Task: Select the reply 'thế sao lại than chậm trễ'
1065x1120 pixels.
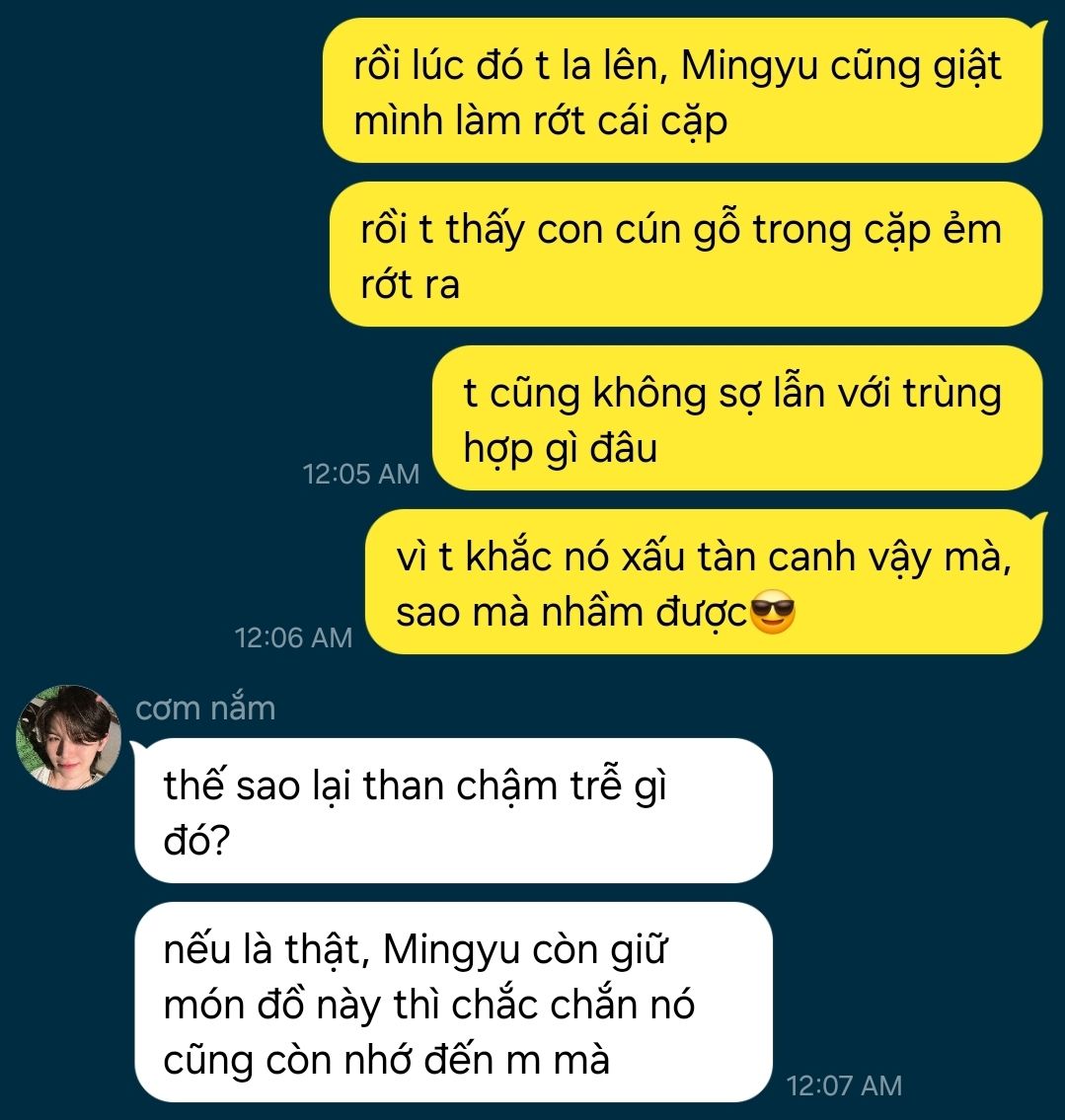Action: pyautogui.click(x=454, y=811)
